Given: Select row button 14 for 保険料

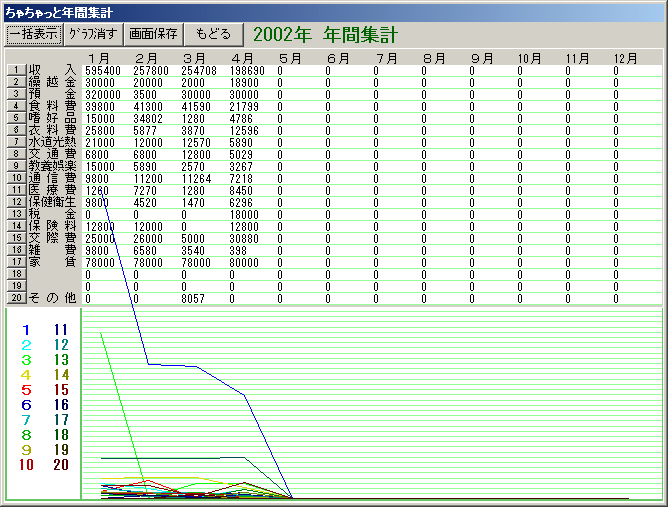Looking at the screenshot, I should tap(16, 226).
